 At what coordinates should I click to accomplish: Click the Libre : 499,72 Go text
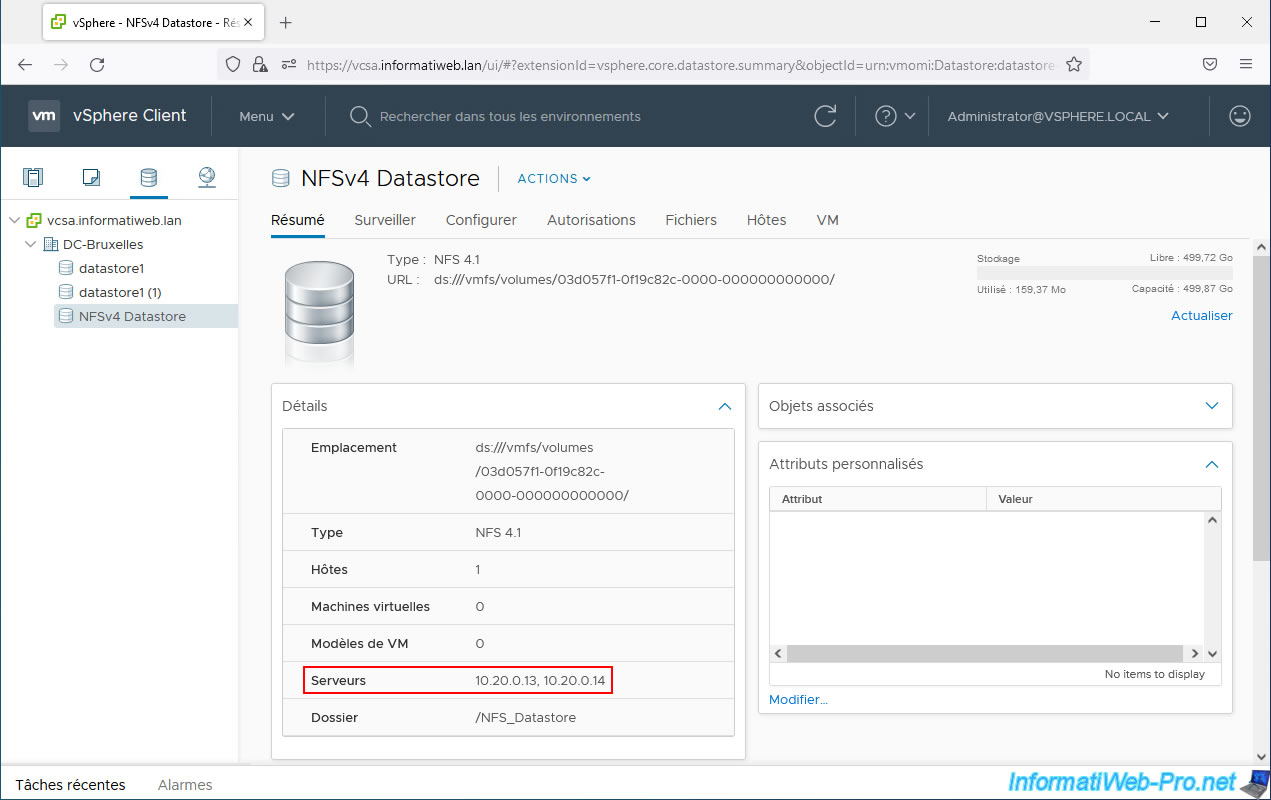1191,258
